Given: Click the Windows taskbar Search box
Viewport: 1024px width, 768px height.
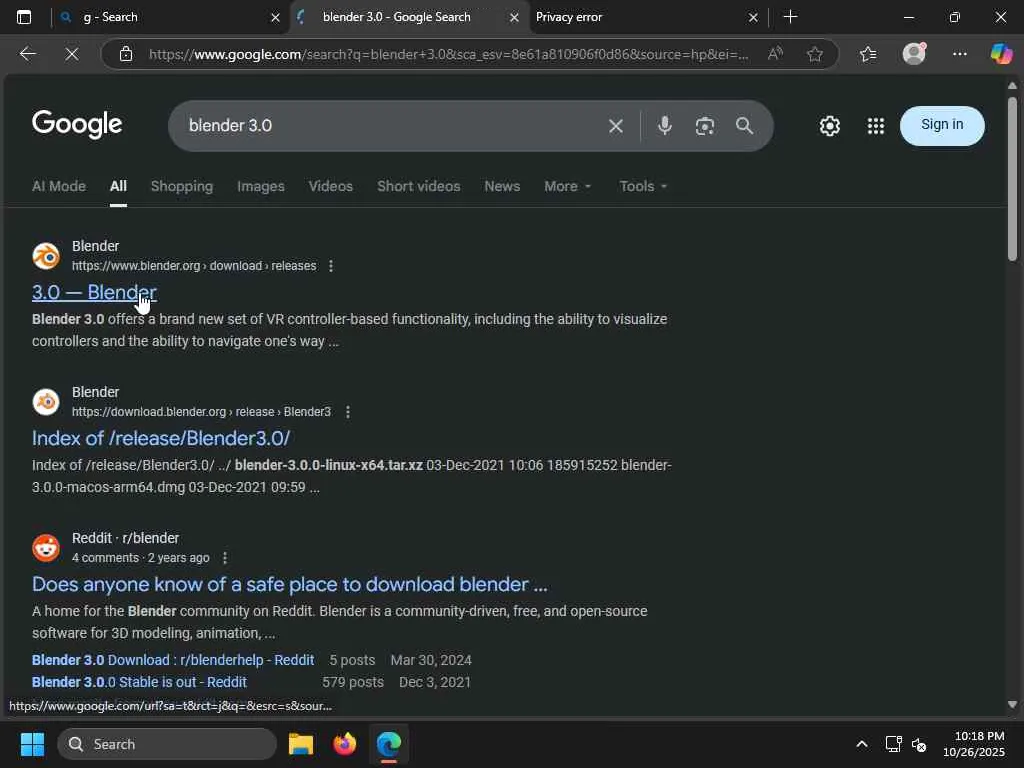Looking at the screenshot, I should (x=167, y=744).
